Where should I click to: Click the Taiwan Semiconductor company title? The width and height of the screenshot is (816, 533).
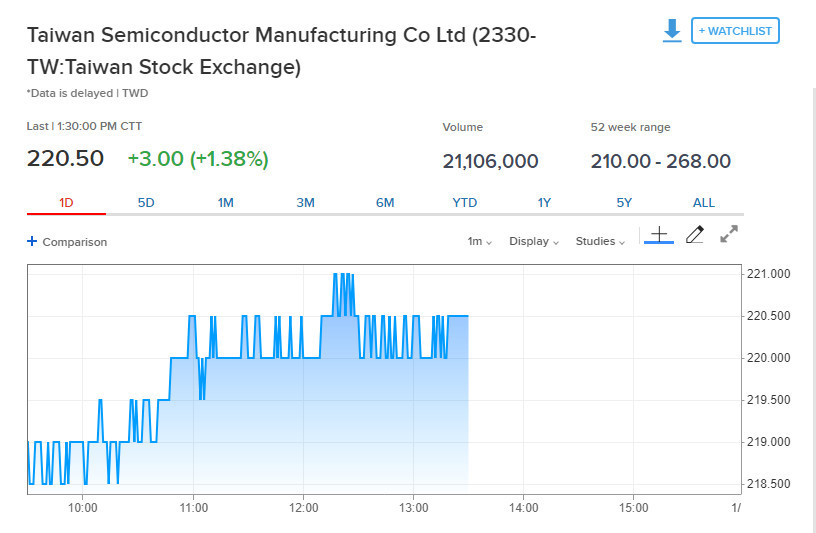coord(282,51)
